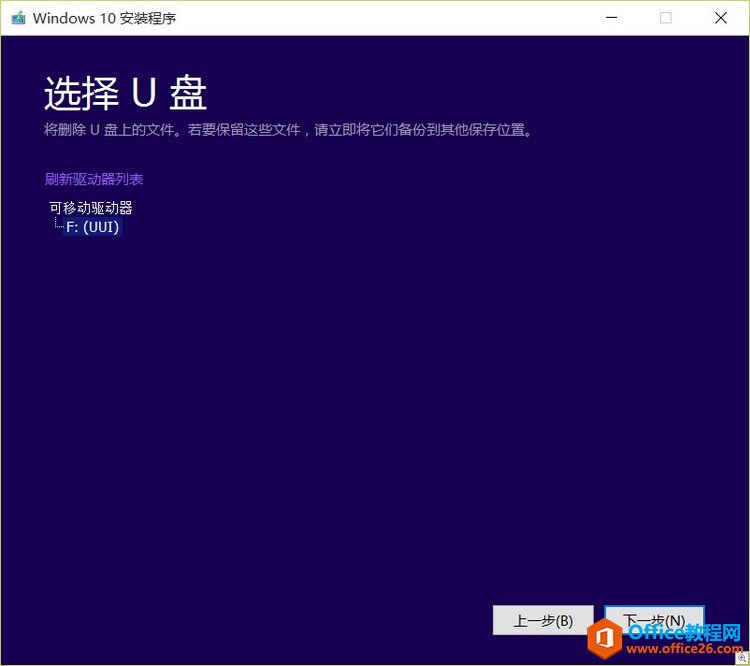750x666 pixels.
Task: Click the Windows 10 setup title bar icon
Action: pyautogui.click(x=18, y=18)
